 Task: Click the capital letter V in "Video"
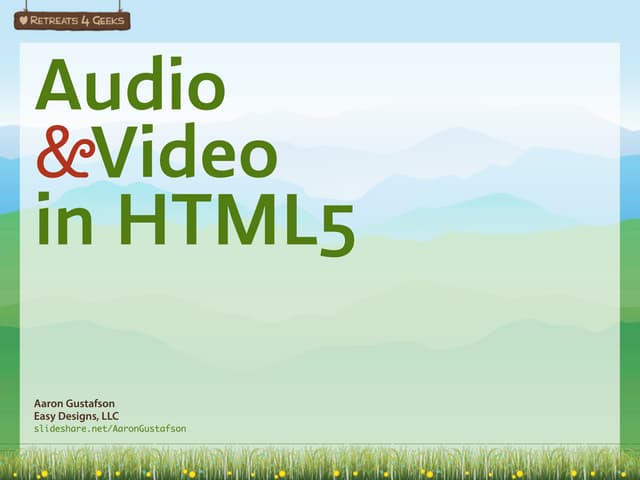120,155
